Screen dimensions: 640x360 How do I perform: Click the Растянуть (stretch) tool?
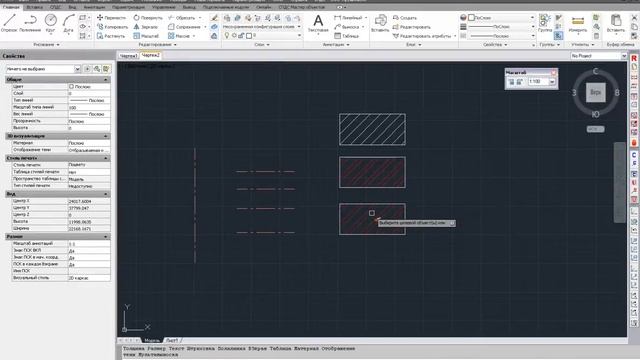pyautogui.click(x=111, y=36)
